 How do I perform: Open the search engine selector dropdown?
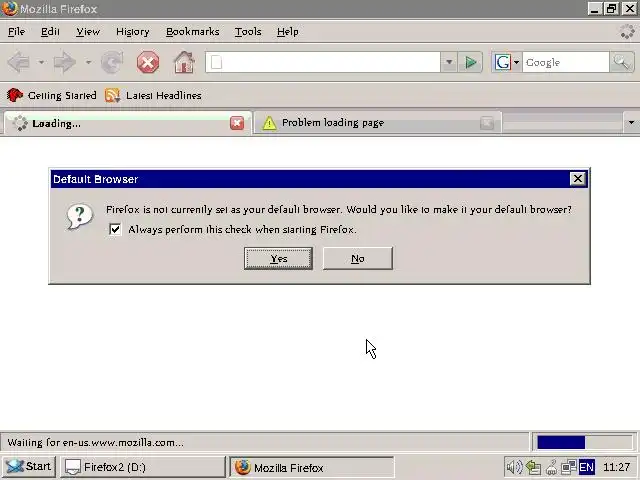point(516,62)
